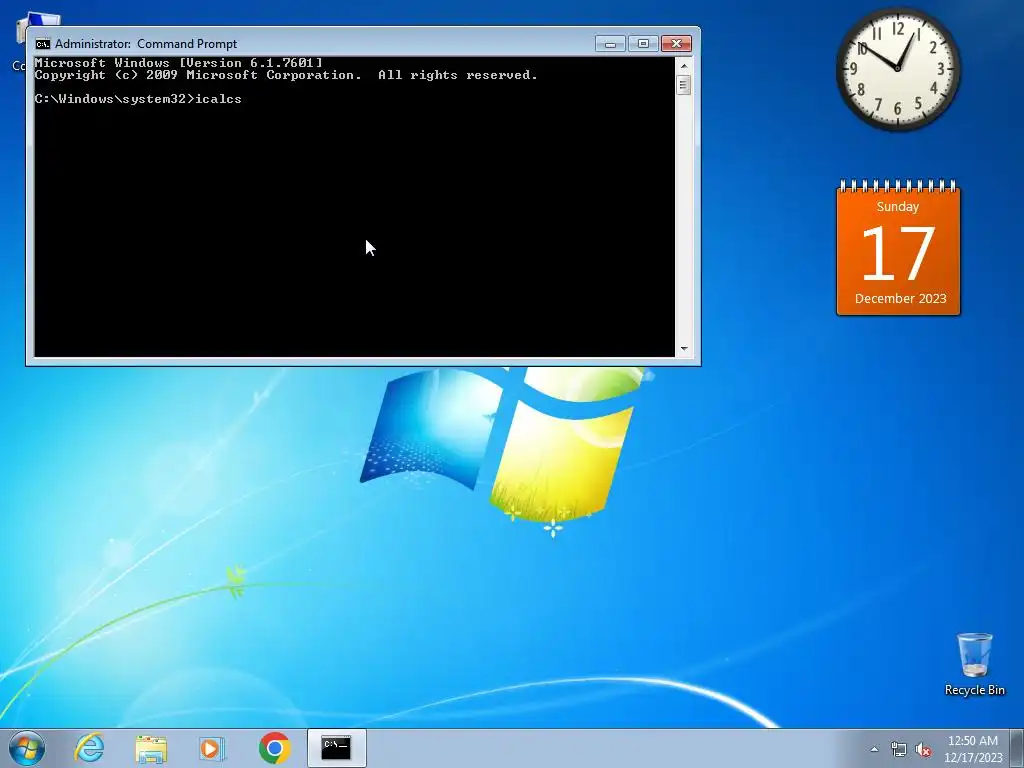
Task: Click the 'December 2023' text on calendar gadget
Action: 901,298
